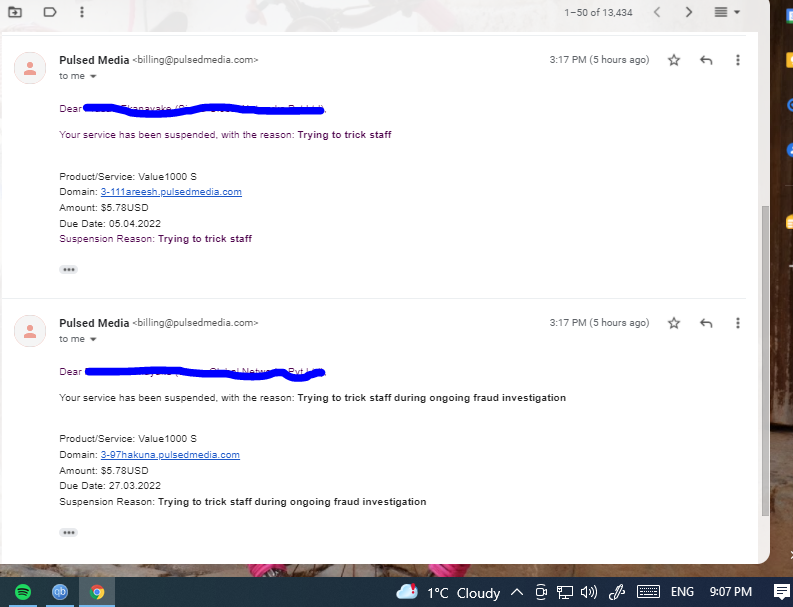The width and height of the screenshot is (793, 607).
Task: Open 3-97hakuna.pulsedmedia.com link
Action: pos(170,455)
